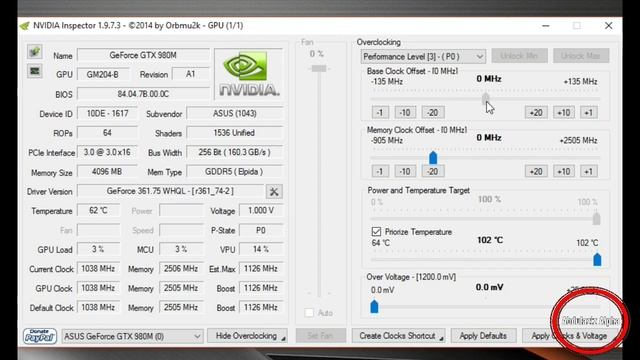Viewport: 640px width, 360px height.
Task: Click Base Clock Offset +10 button
Action: pos(564,112)
